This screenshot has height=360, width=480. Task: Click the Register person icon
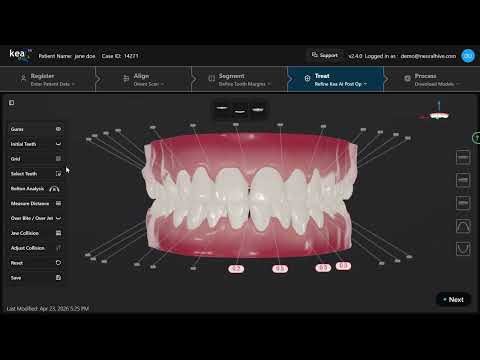coord(23,79)
